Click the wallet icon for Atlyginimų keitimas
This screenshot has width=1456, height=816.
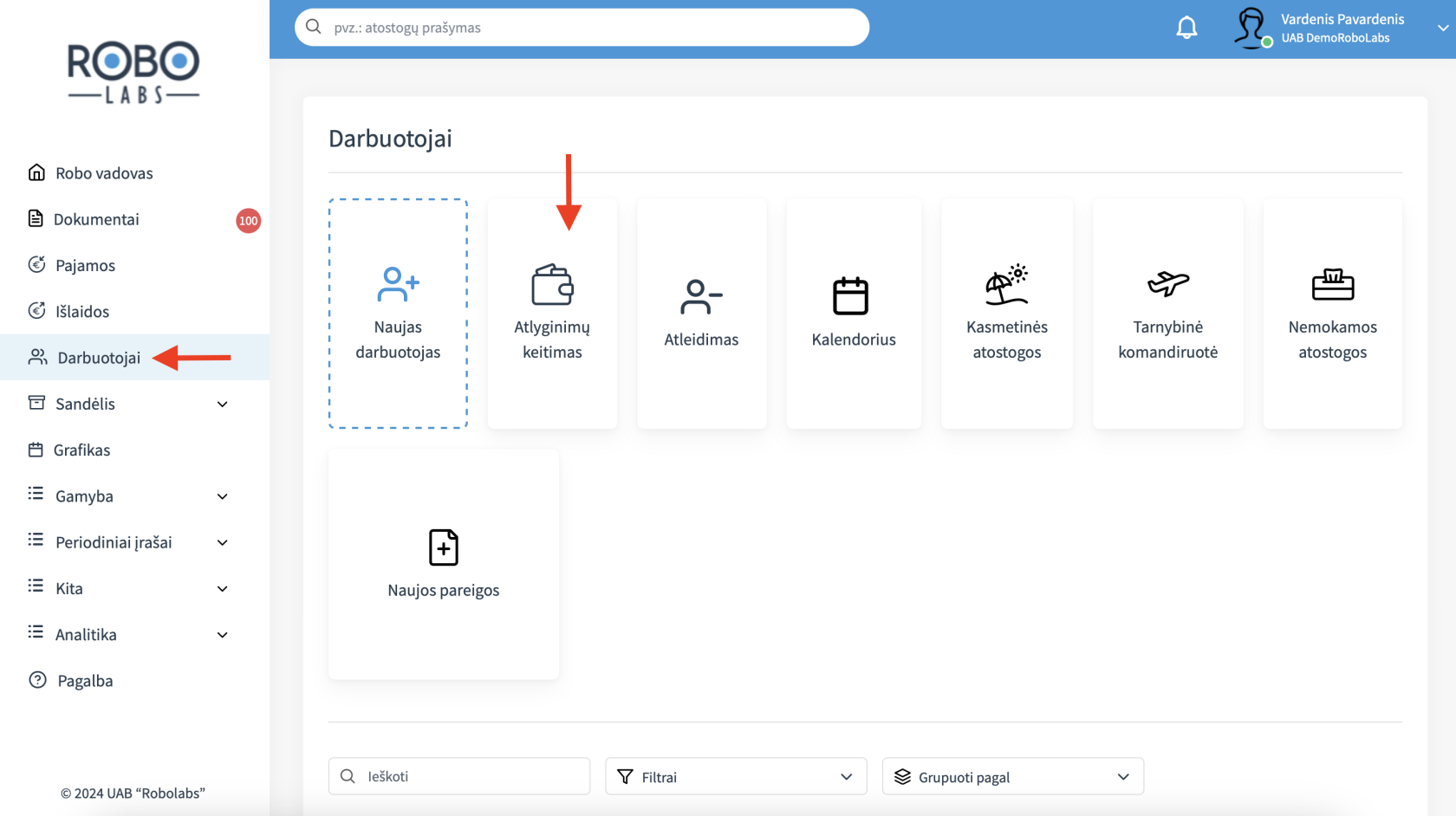(x=552, y=284)
